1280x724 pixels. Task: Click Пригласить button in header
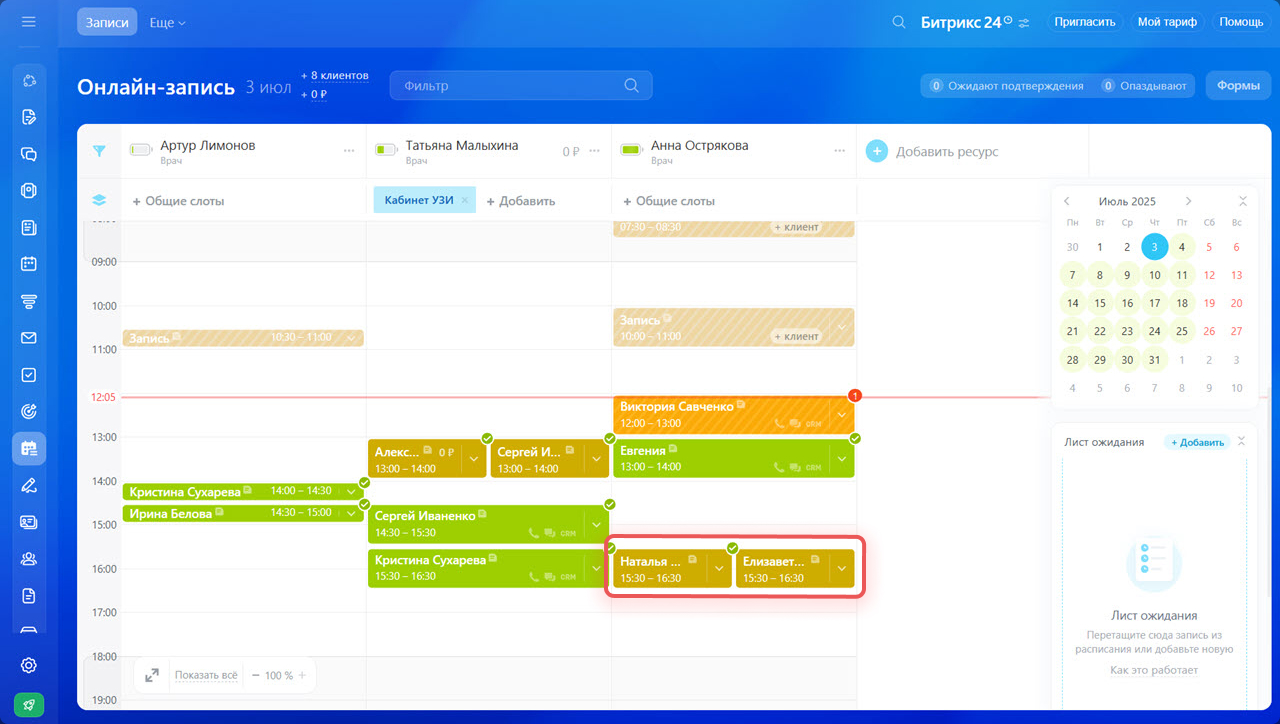point(1085,22)
